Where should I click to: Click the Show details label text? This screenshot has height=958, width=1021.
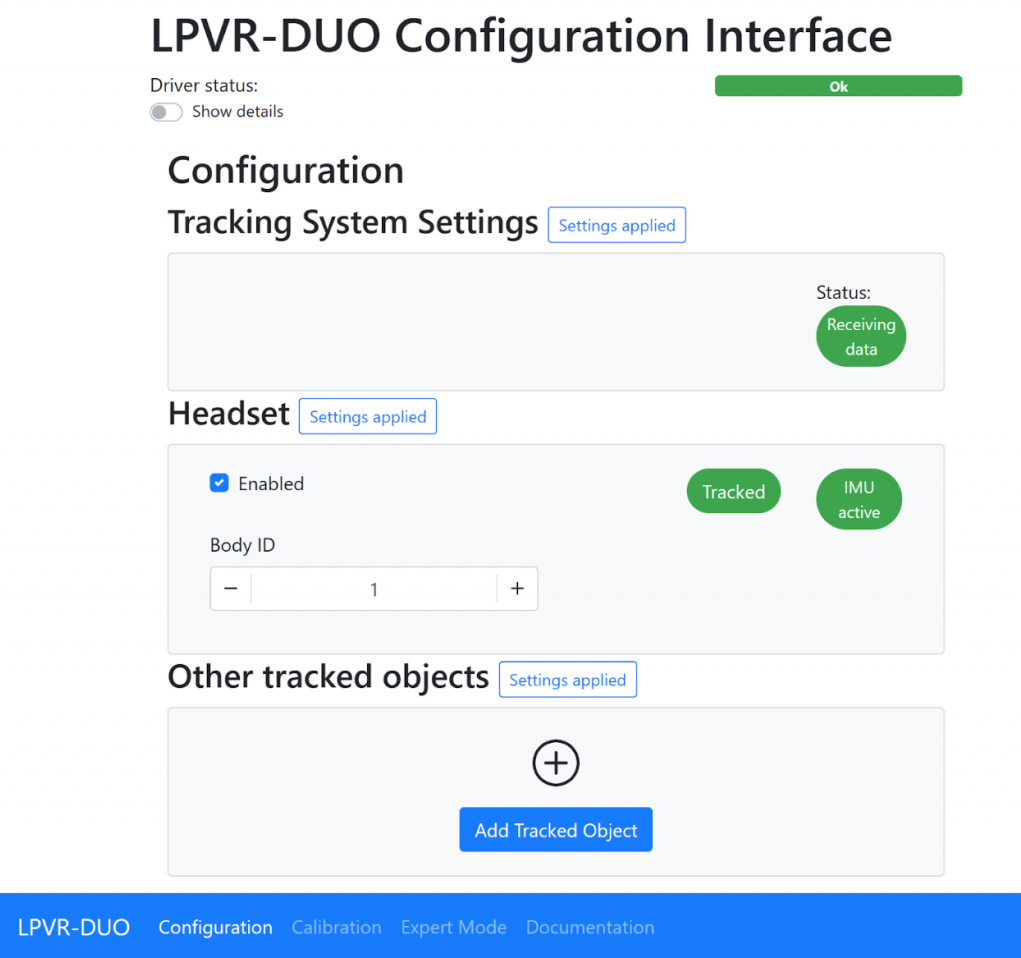(x=238, y=112)
